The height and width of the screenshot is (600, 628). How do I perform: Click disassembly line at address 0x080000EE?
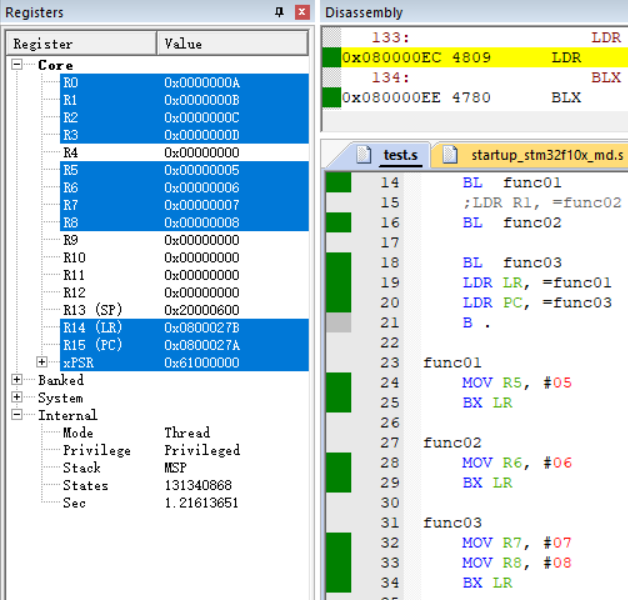point(485,97)
